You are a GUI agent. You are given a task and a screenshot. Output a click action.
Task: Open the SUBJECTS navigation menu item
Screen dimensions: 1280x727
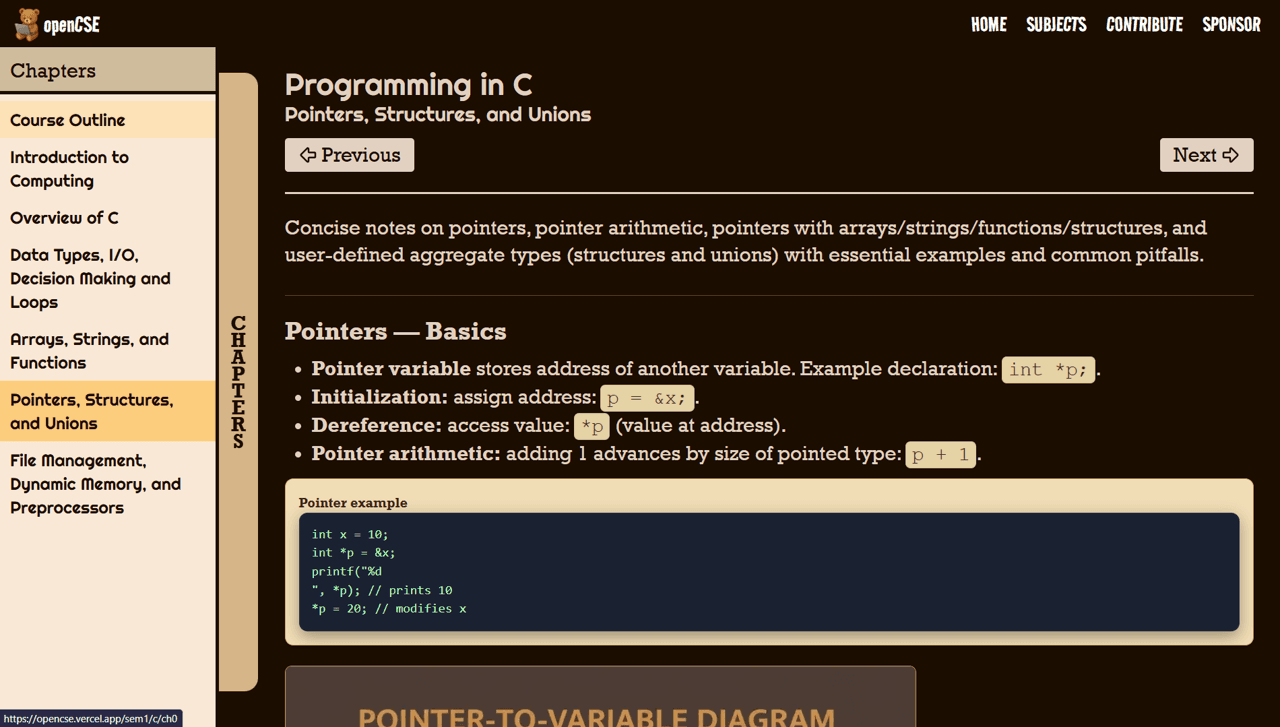pos(1056,24)
